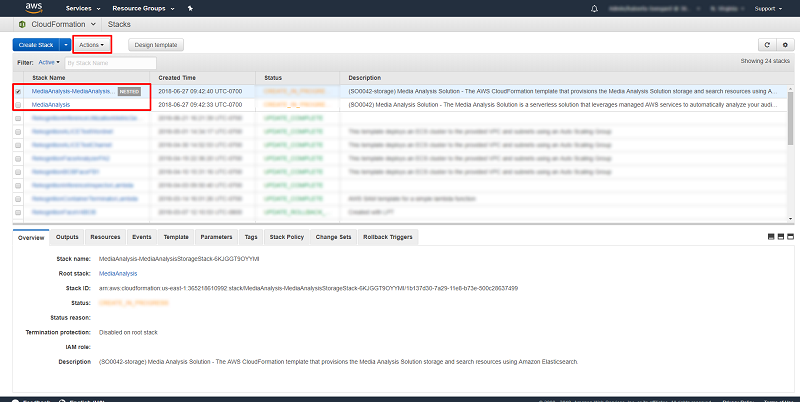
Task: Click the Create Stack button
Action: [36, 45]
